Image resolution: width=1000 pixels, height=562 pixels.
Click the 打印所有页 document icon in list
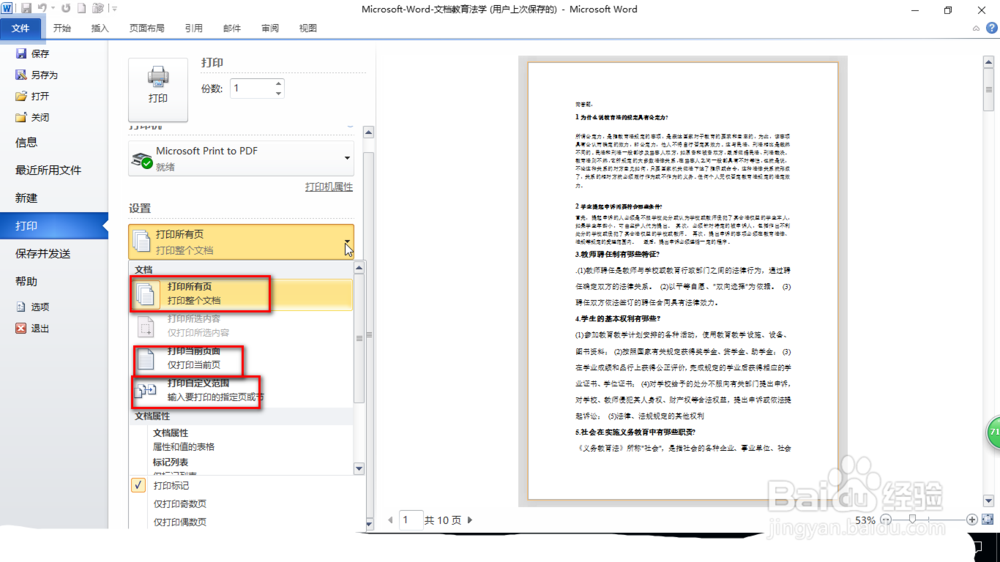145,293
